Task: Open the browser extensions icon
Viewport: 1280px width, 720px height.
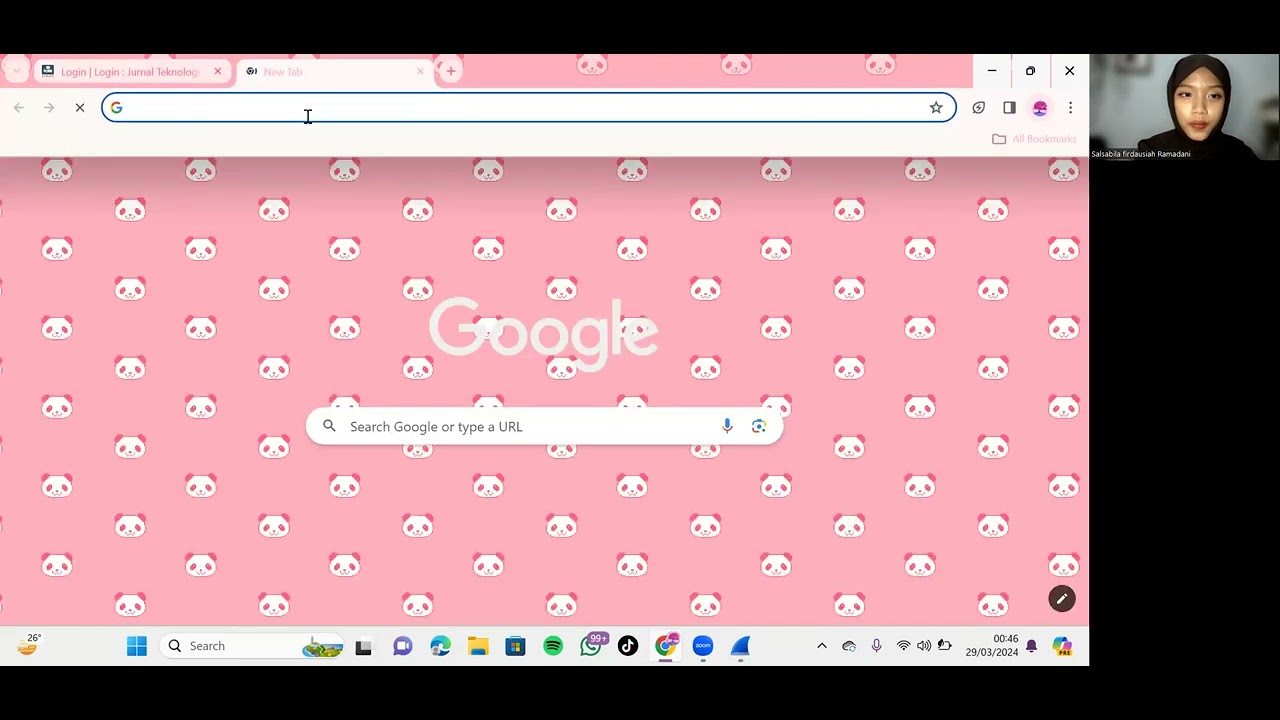Action: [x=979, y=107]
